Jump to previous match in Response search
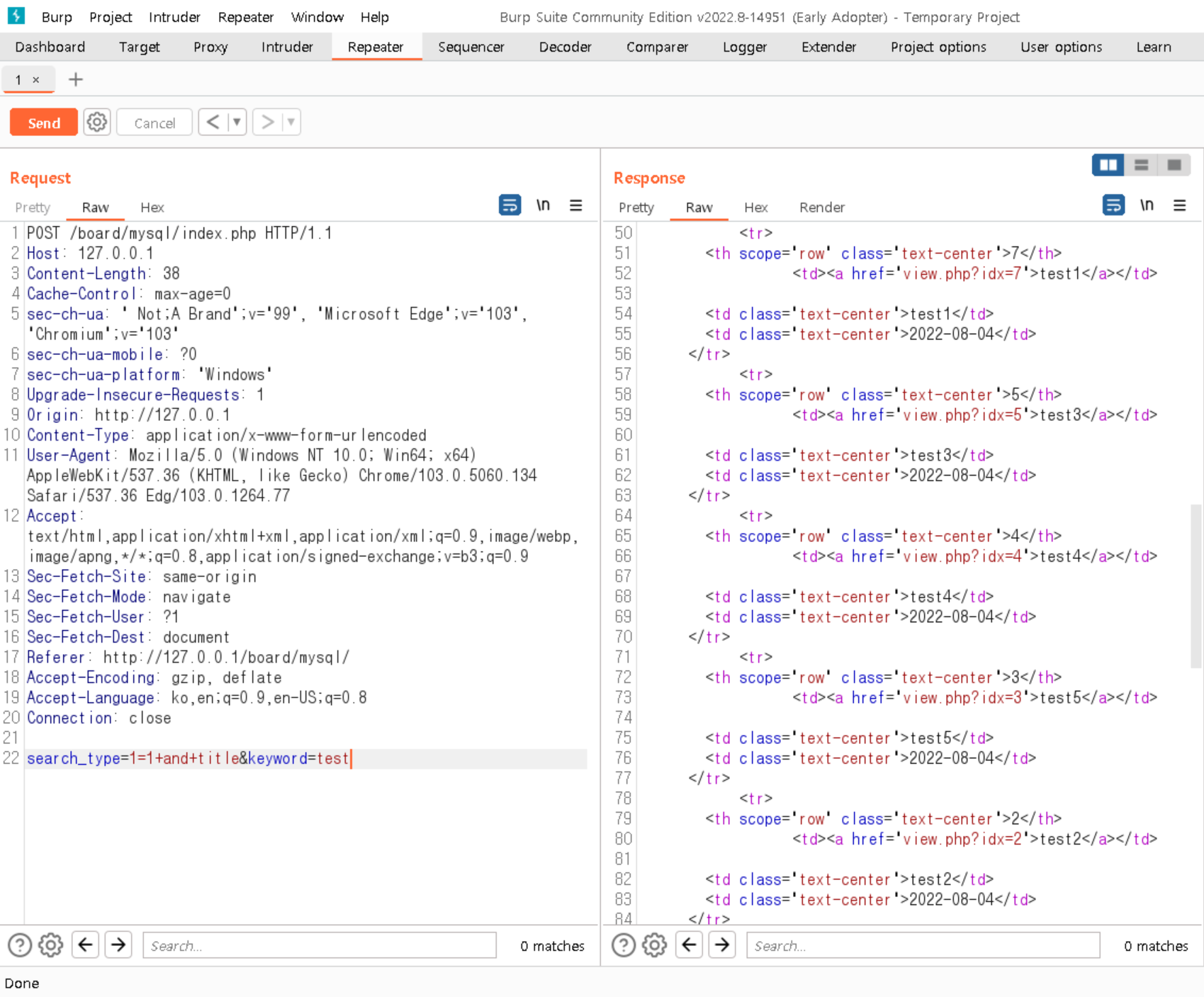Image resolution: width=1204 pixels, height=997 pixels. (690, 945)
